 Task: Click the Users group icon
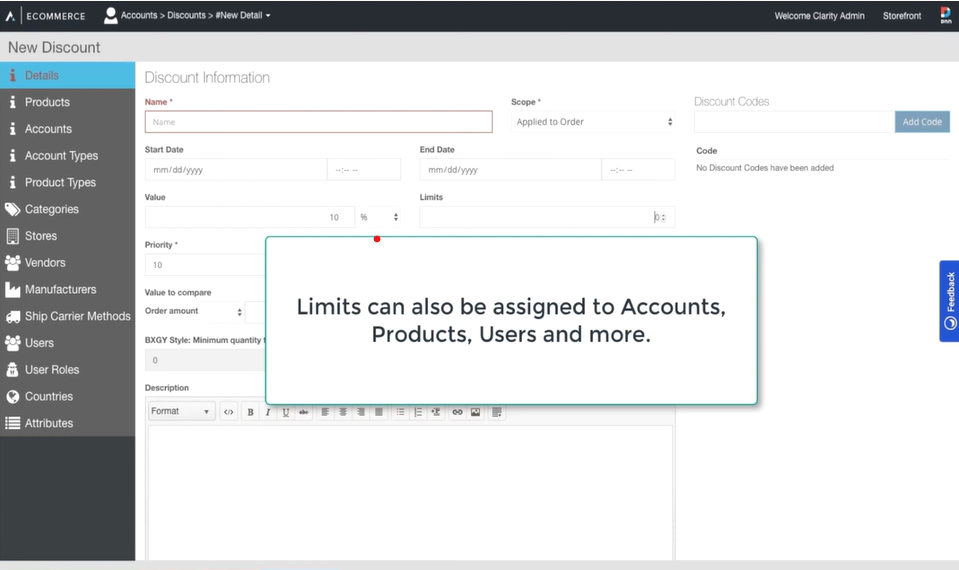(12, 343)
